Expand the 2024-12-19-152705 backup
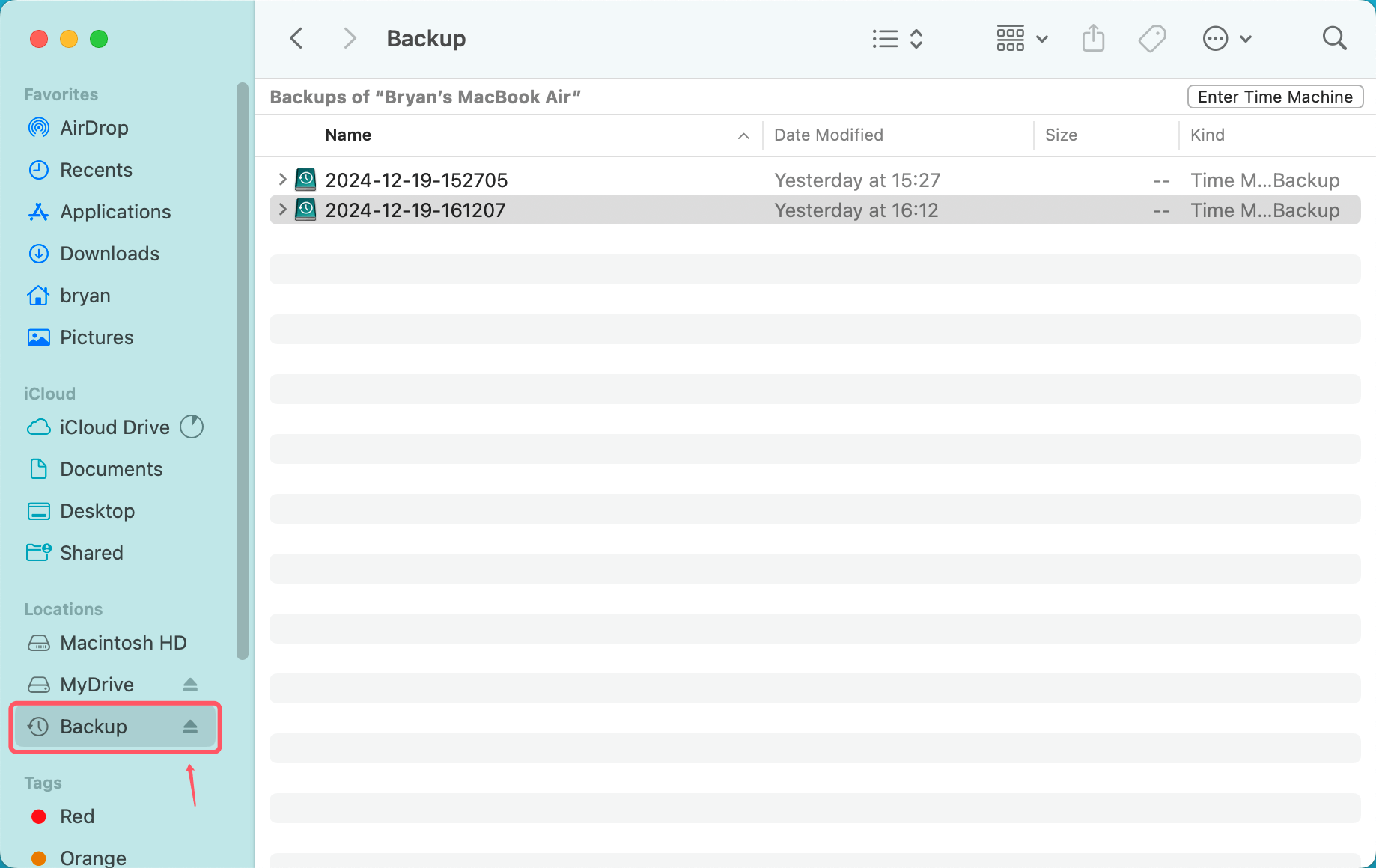The image size is (1376, 868). pyautogui.click(x=282, y=180)
